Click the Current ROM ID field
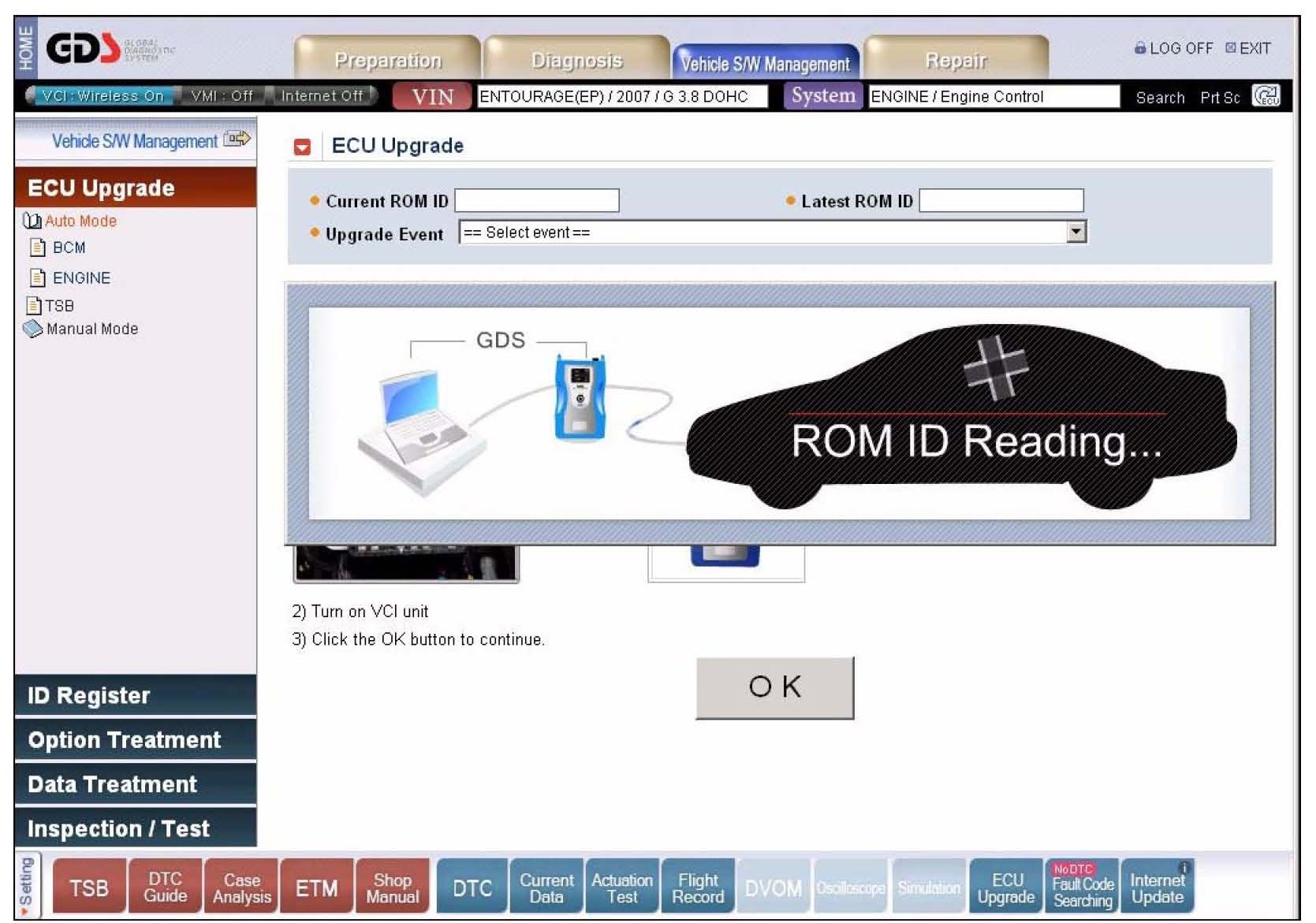The width and height of the screenshot is (1316, 923). tap(537, 201)
